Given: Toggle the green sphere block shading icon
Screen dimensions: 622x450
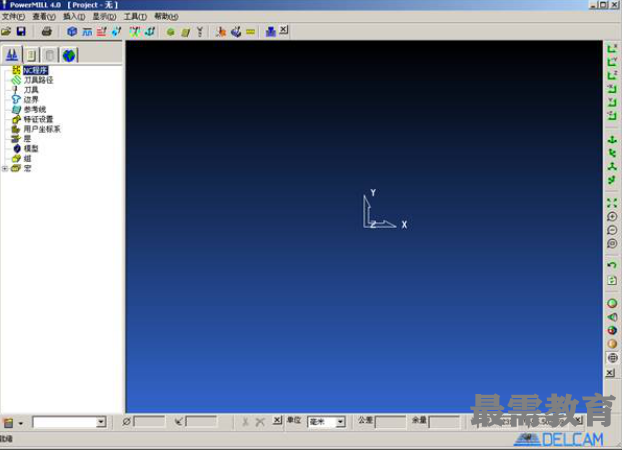Looking at the screenshot, I should (612, 304).
